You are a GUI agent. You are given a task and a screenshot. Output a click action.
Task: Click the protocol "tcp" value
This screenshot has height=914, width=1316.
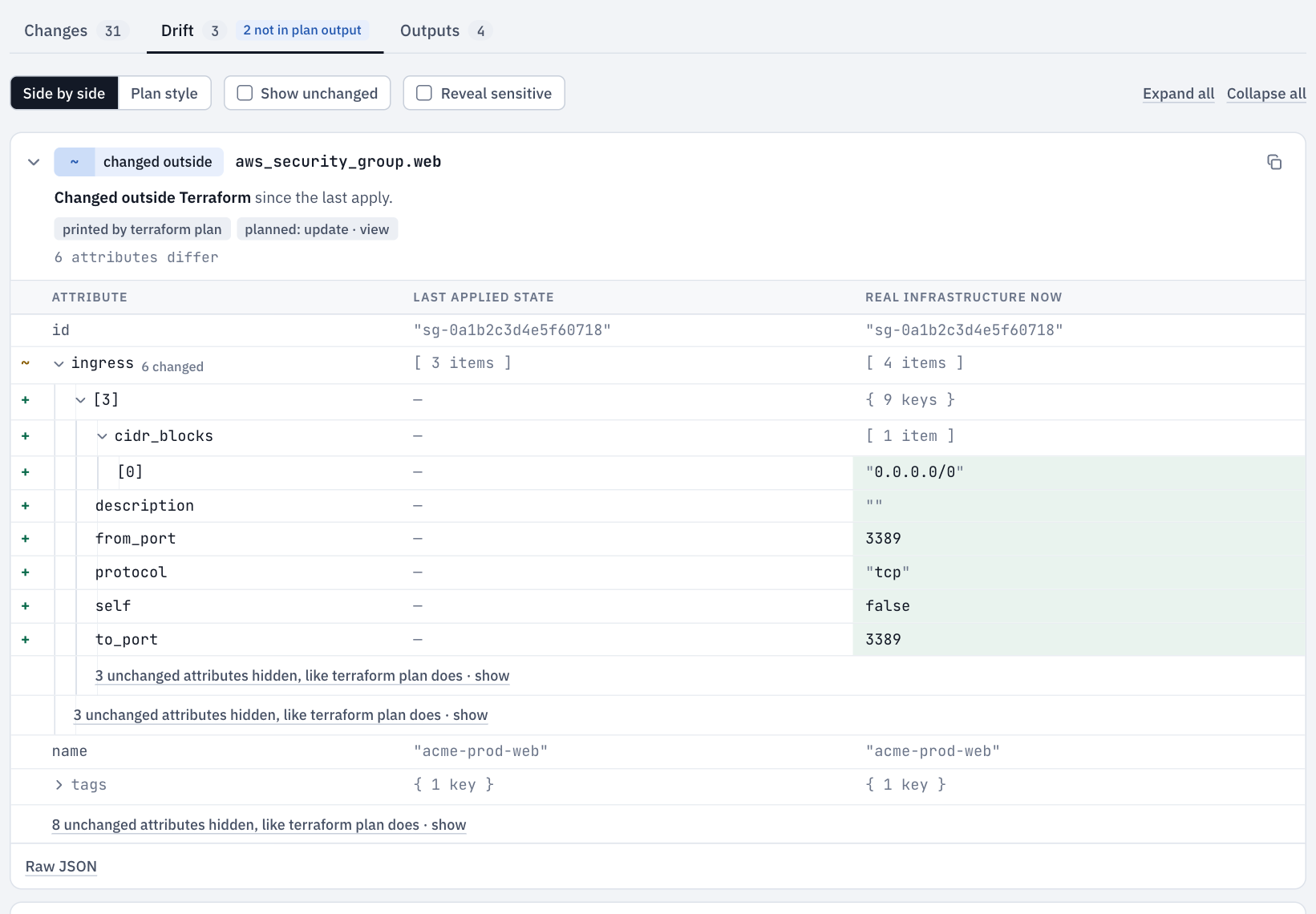click(x=888, y=572)
